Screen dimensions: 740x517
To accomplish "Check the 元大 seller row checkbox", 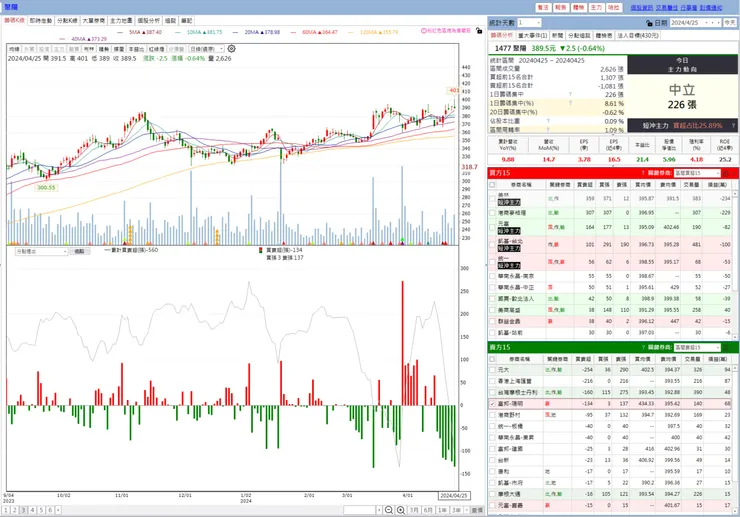I will pos(492,370).
